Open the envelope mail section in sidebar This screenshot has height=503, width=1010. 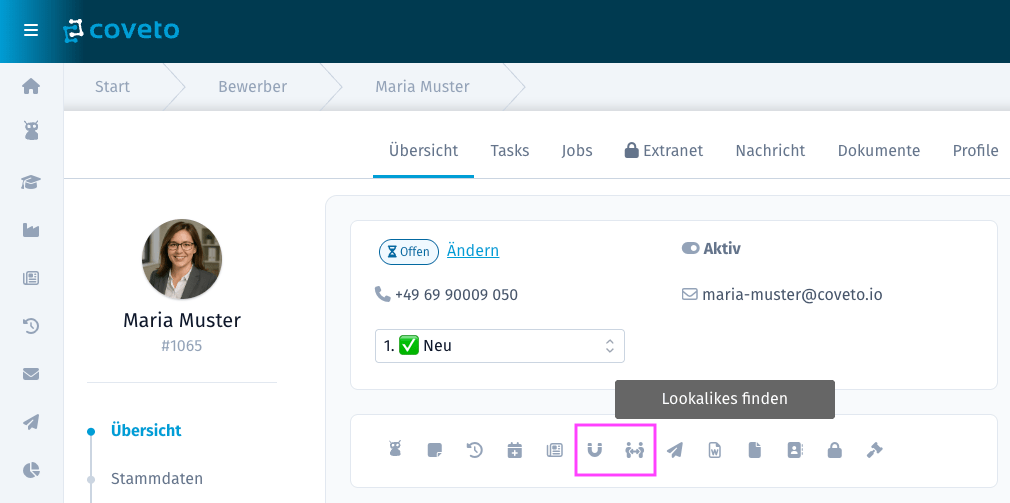[31, 374]
